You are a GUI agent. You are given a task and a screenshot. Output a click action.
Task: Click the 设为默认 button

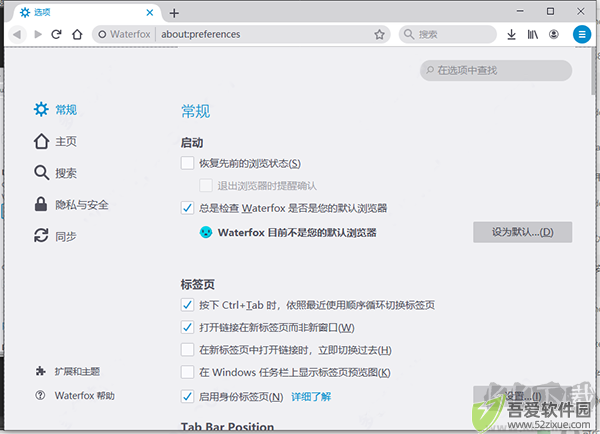523,232
